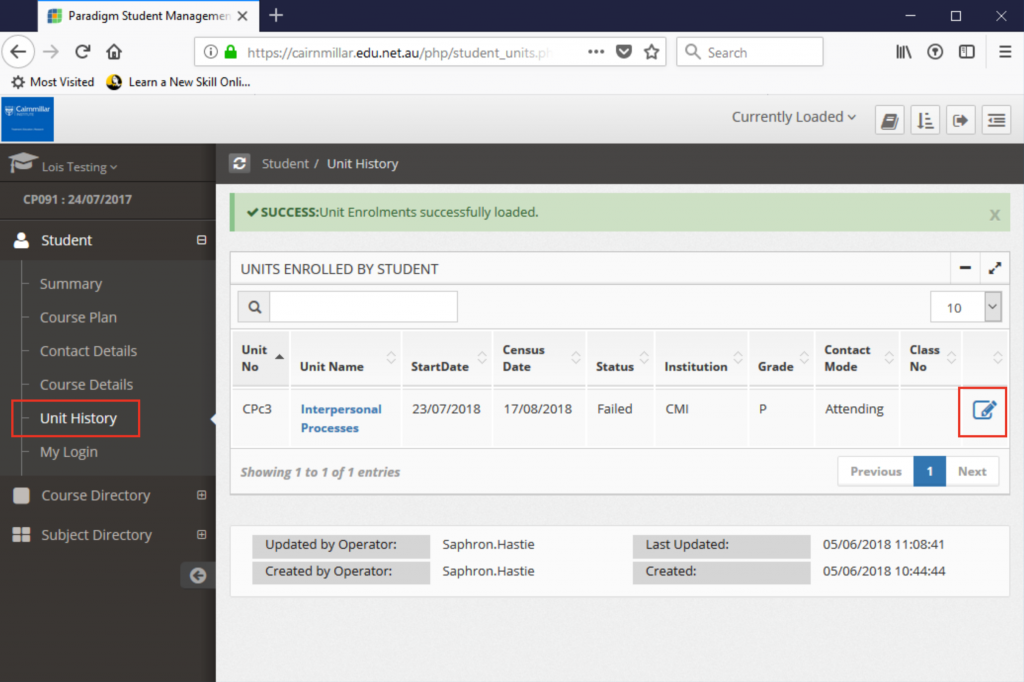Click the browser forward arrow
The width and height of the screenshot is (1024, 682).
tap(51, 52)
